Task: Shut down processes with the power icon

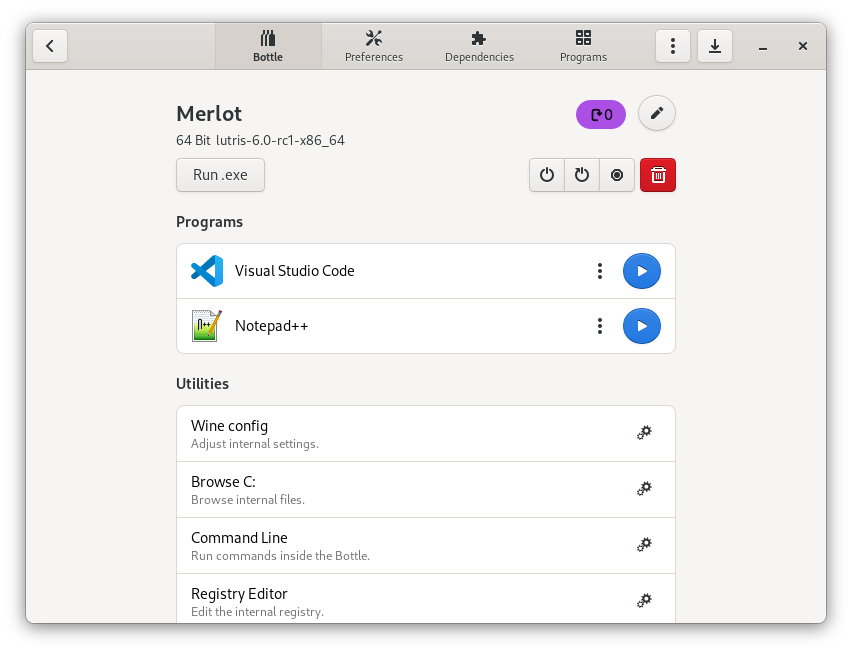Action: [547, 174]
